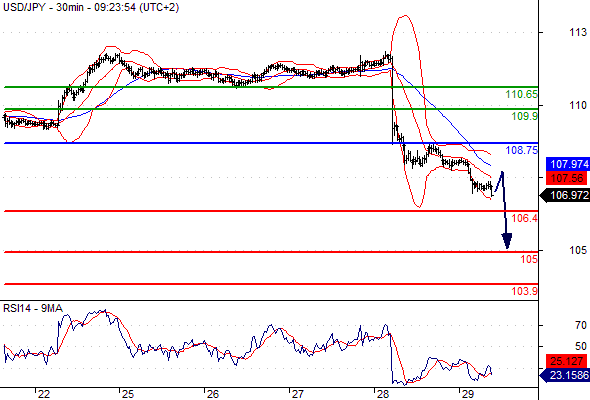Click the date 29 axis marker
590x400 pixels.
click(x=467, y=394)
